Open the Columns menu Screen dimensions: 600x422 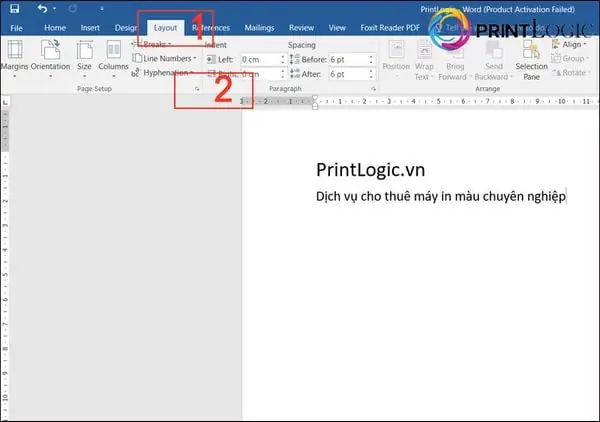[x=113, y=58]
